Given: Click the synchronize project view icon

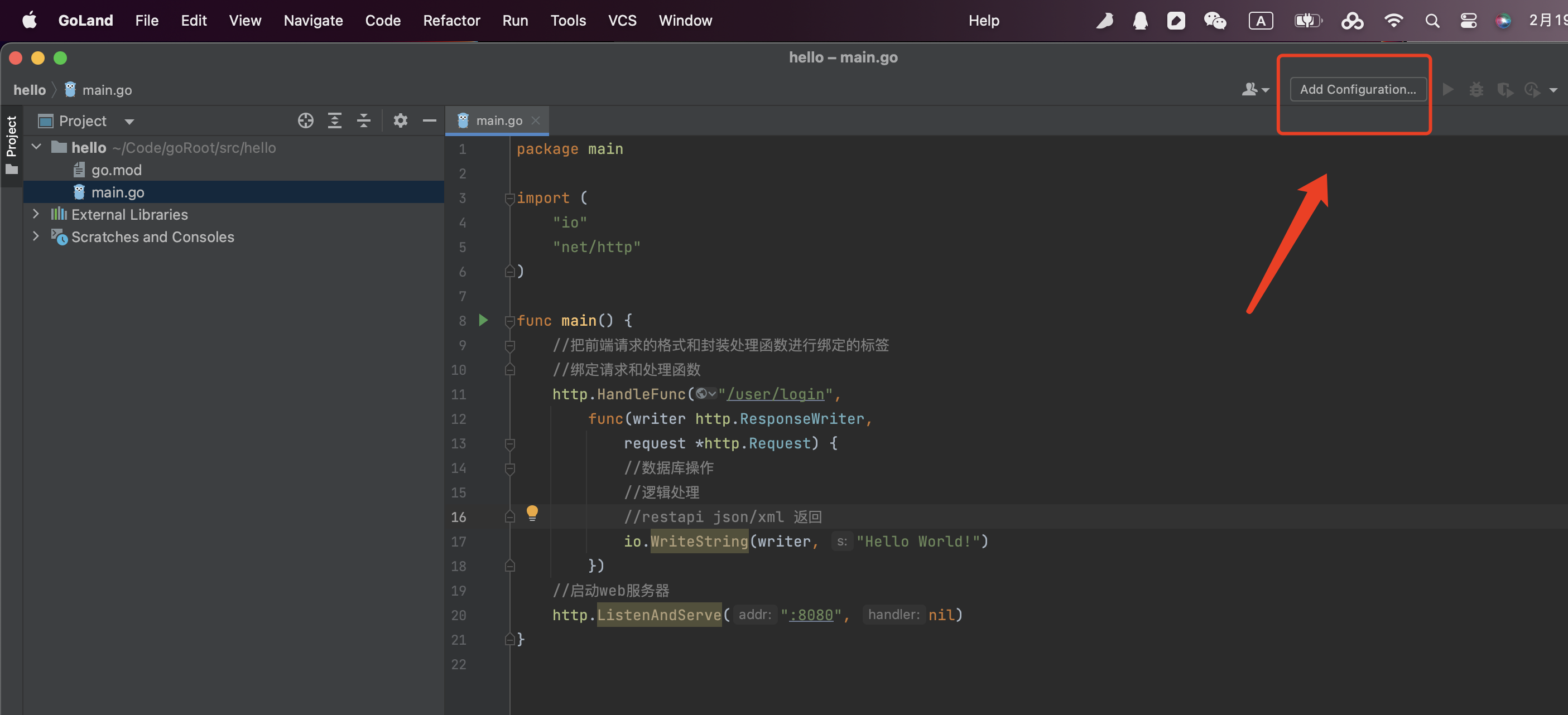Looking at the screenshot, I should pos(306,119).
